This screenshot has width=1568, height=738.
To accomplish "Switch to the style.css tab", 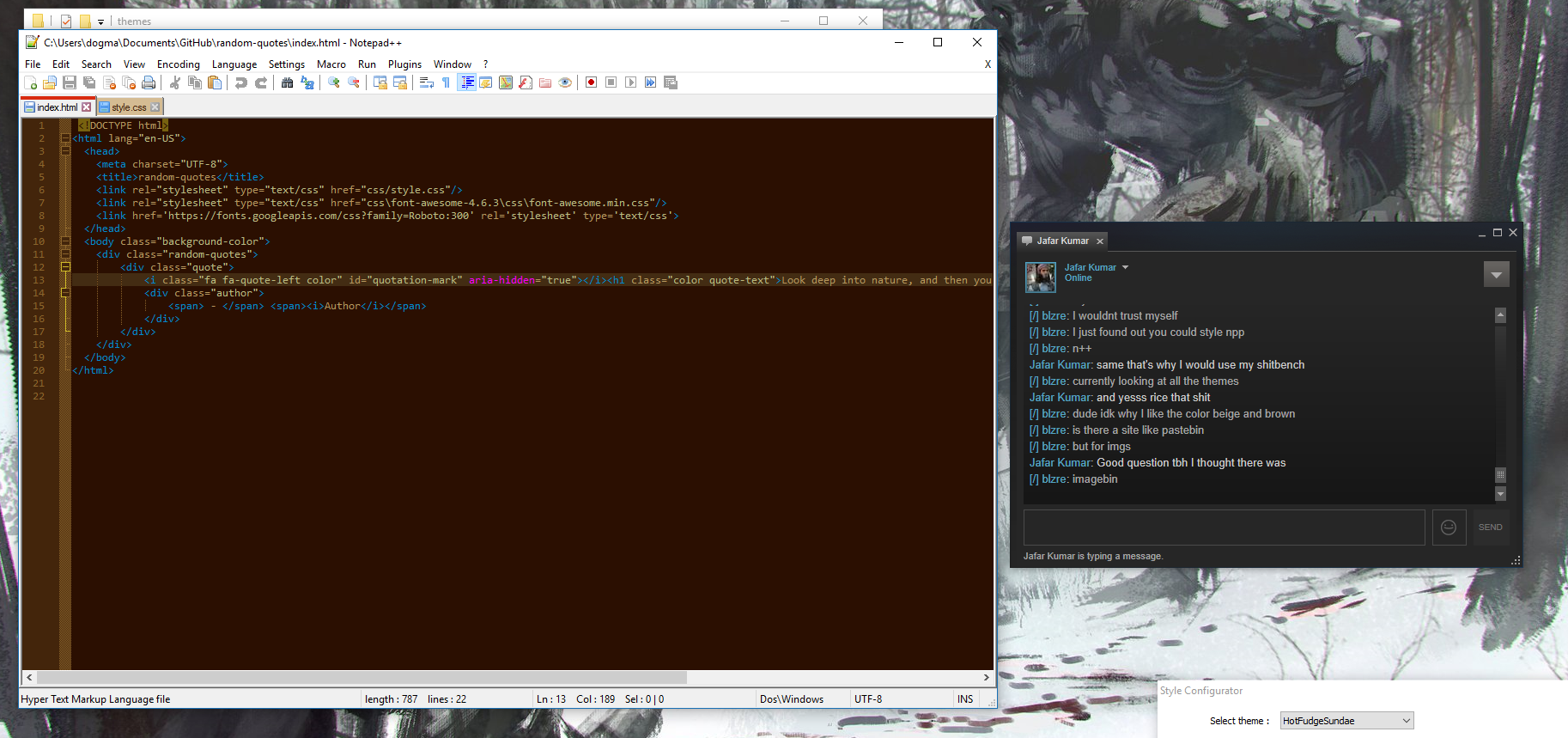I will coord(129,107).
